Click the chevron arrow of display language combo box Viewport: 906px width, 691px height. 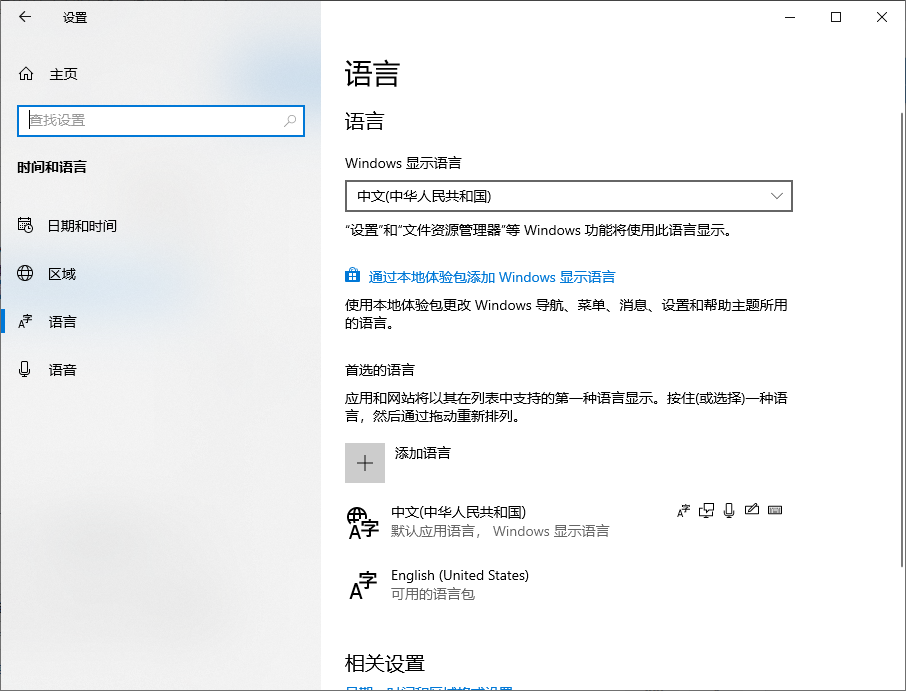click(x=777, y=196)
